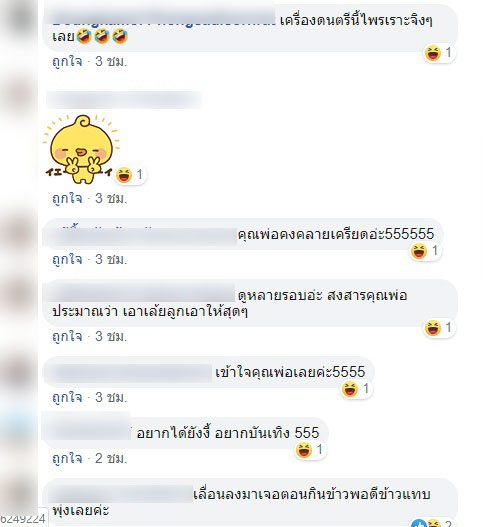The image size is (483, 527).
Task: Like the เข้าใจคุณพ่อเลยค่ะ comment
Action: [x=67, y=397]
